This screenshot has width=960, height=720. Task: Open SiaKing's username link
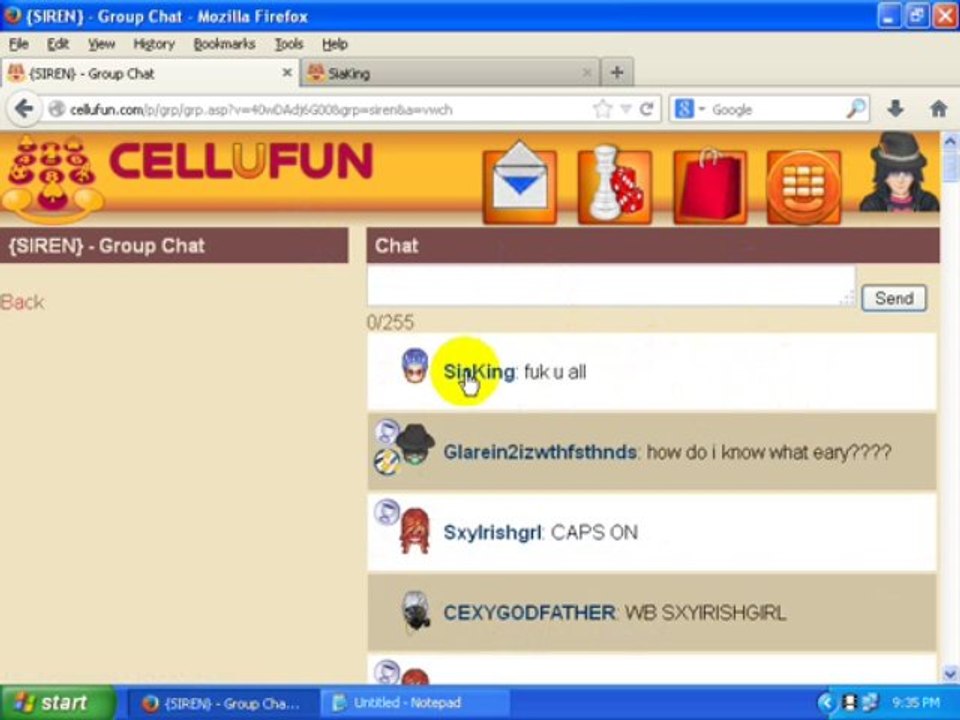479,372
